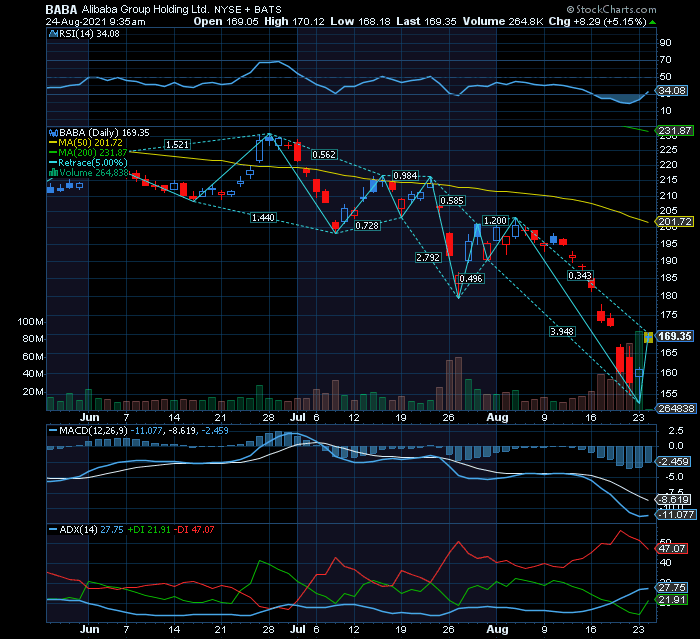The height and width of the screenshot is (639, 700).
Task: Click the Chg +8.29 (+5.15%) value
Action: pyautogui.click(x=597, y=21)
